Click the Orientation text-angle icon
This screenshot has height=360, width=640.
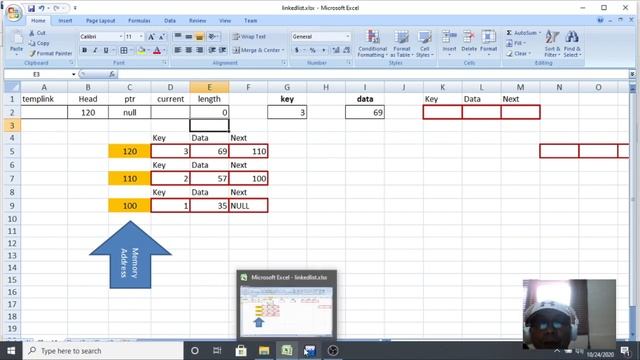point(212,37)
